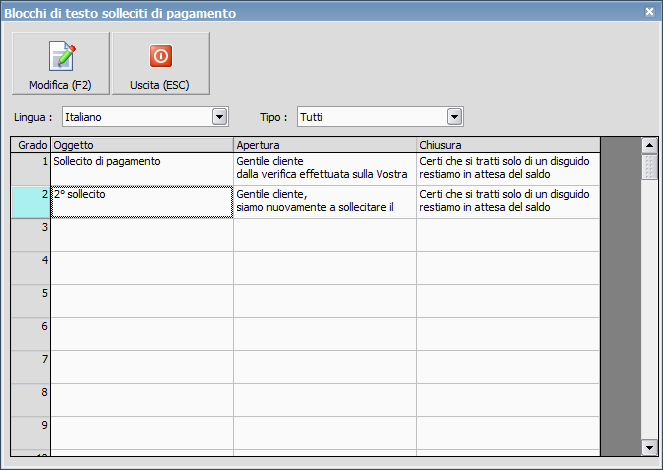Select the '2° sollecito' subject cell
This screenshot has width=663, height=470.
141,201
